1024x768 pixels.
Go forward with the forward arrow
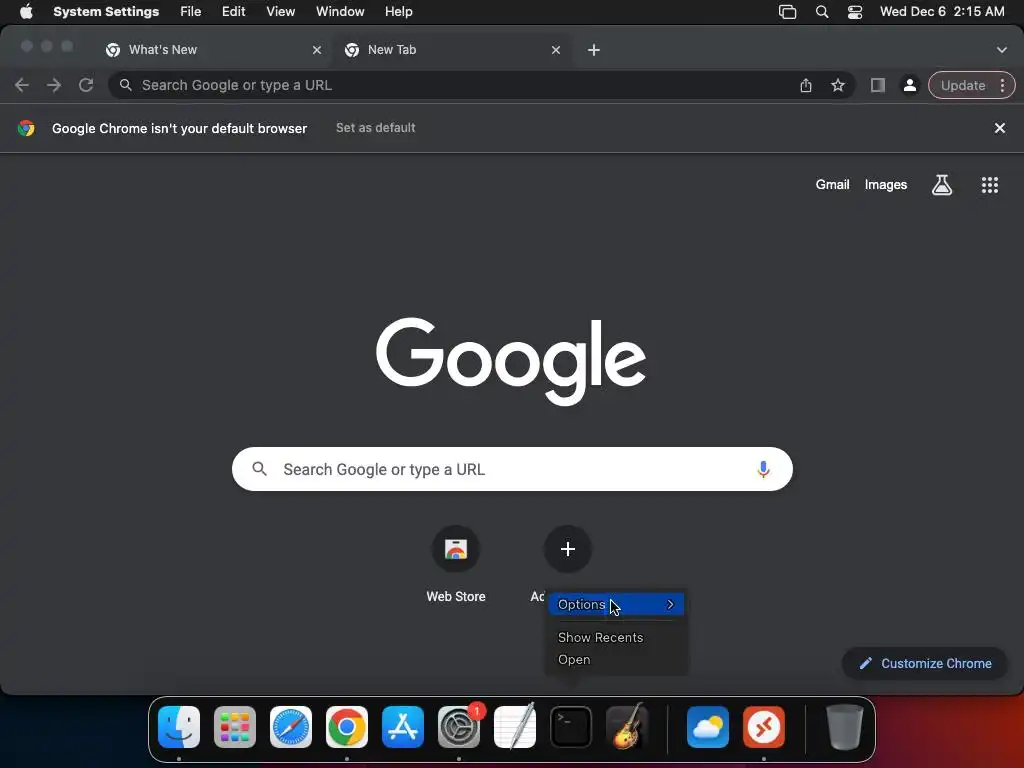click(x=54, y=85)
